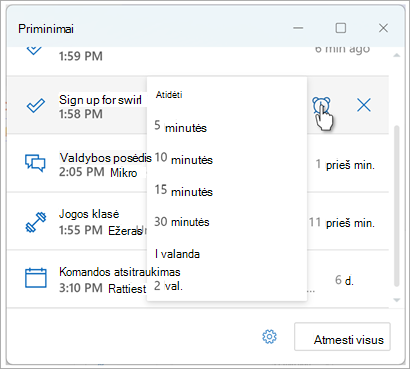Select 15 minutės from snooze menu
Viewport: 410px width, 369px height.
coord(183,191)
